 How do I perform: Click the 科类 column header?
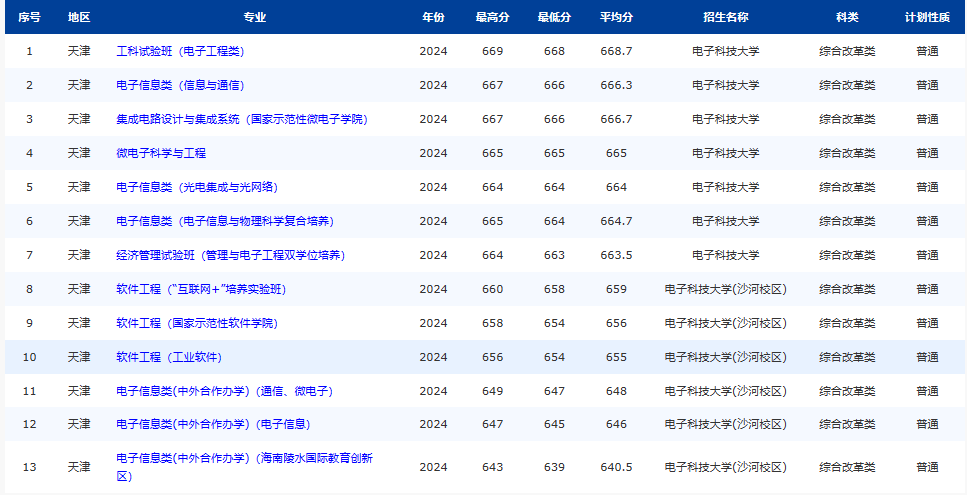(x=847, y=17)
